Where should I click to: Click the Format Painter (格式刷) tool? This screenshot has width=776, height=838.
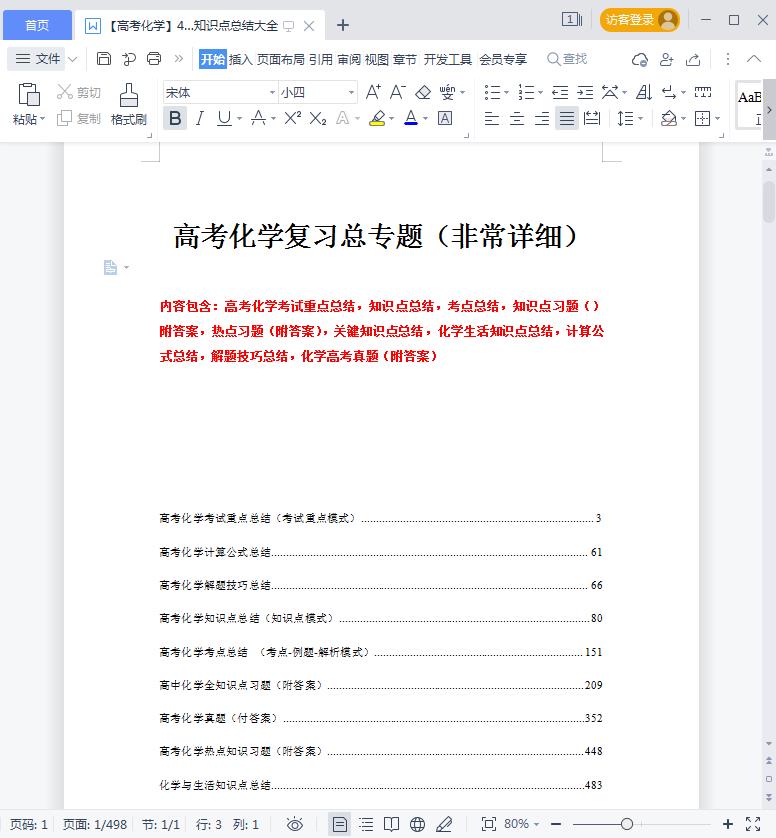pyautogui.click(x=128, y=104)
